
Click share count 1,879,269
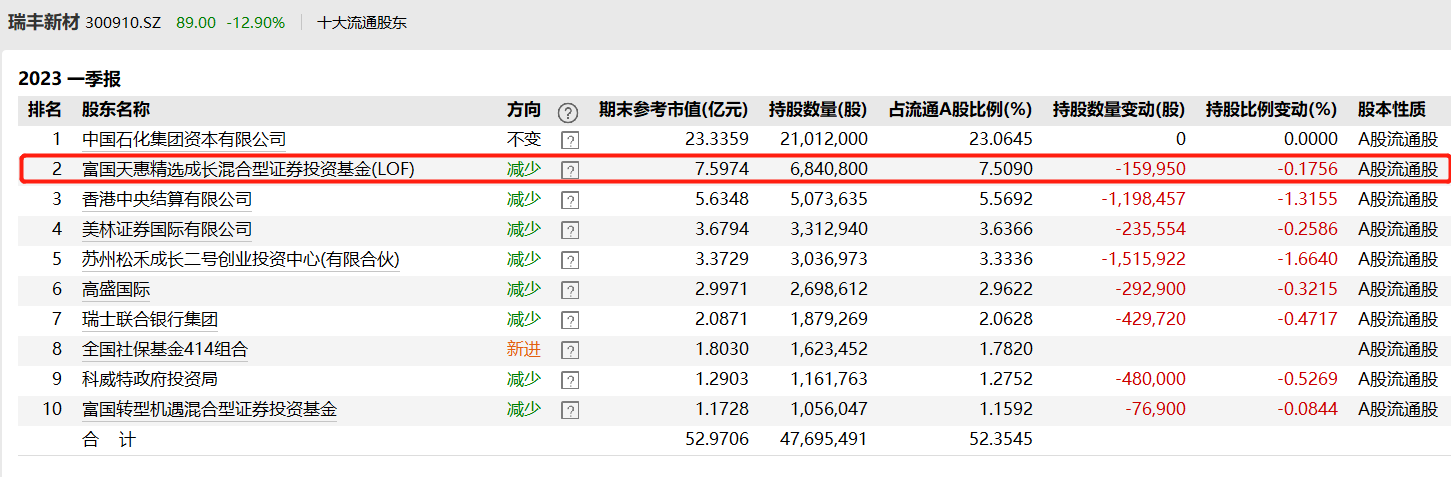829,319
